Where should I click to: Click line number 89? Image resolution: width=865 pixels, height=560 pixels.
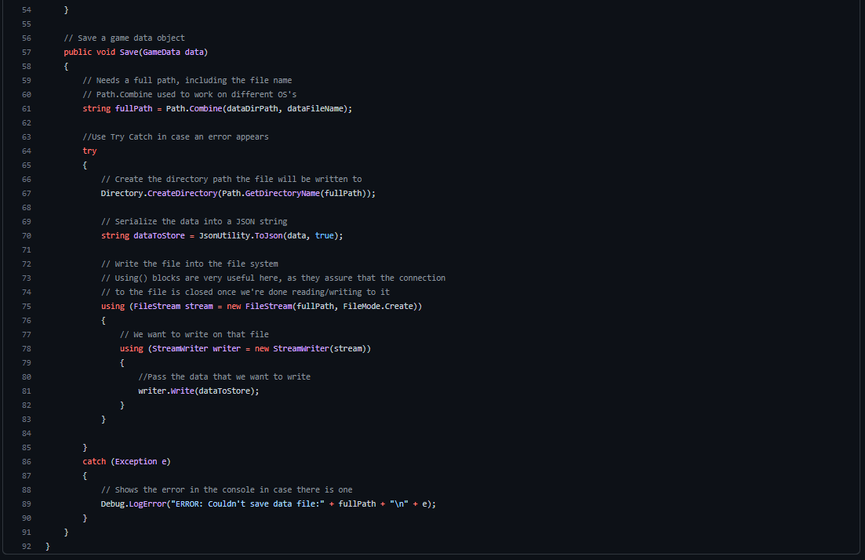click(26, 504)
